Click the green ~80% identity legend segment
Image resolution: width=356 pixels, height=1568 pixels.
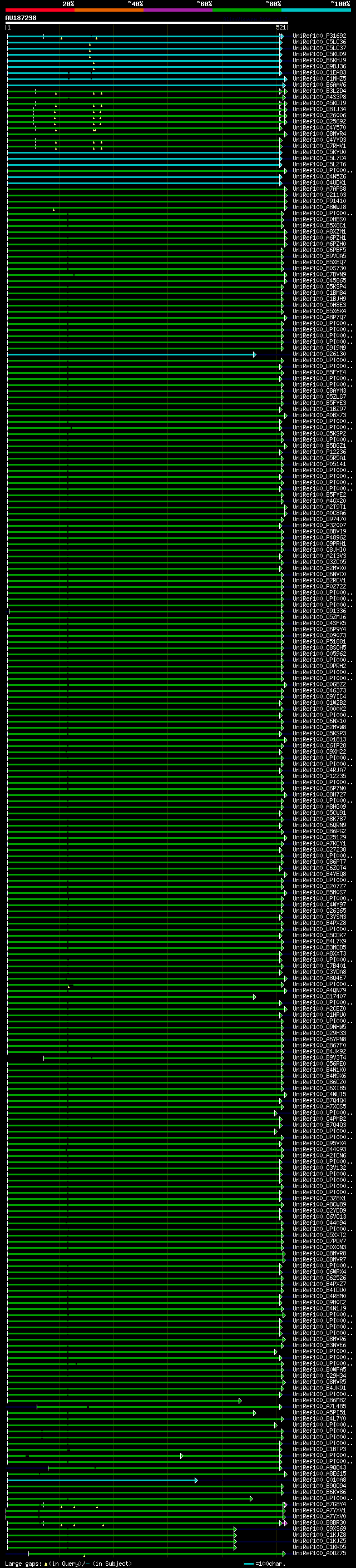coord(246,11)
